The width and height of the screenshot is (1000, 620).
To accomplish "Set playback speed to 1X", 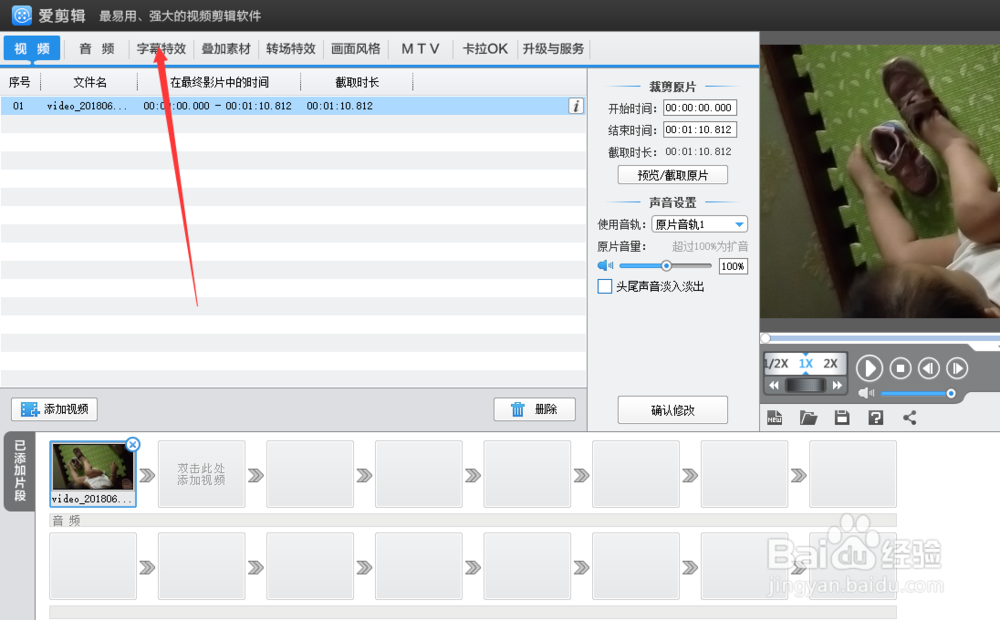I will tap(805, 364).
